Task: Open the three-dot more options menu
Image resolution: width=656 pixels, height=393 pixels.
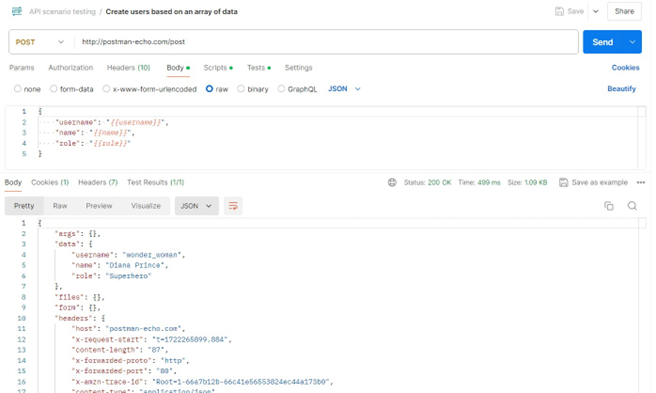Action: click(x=641, y=182)
